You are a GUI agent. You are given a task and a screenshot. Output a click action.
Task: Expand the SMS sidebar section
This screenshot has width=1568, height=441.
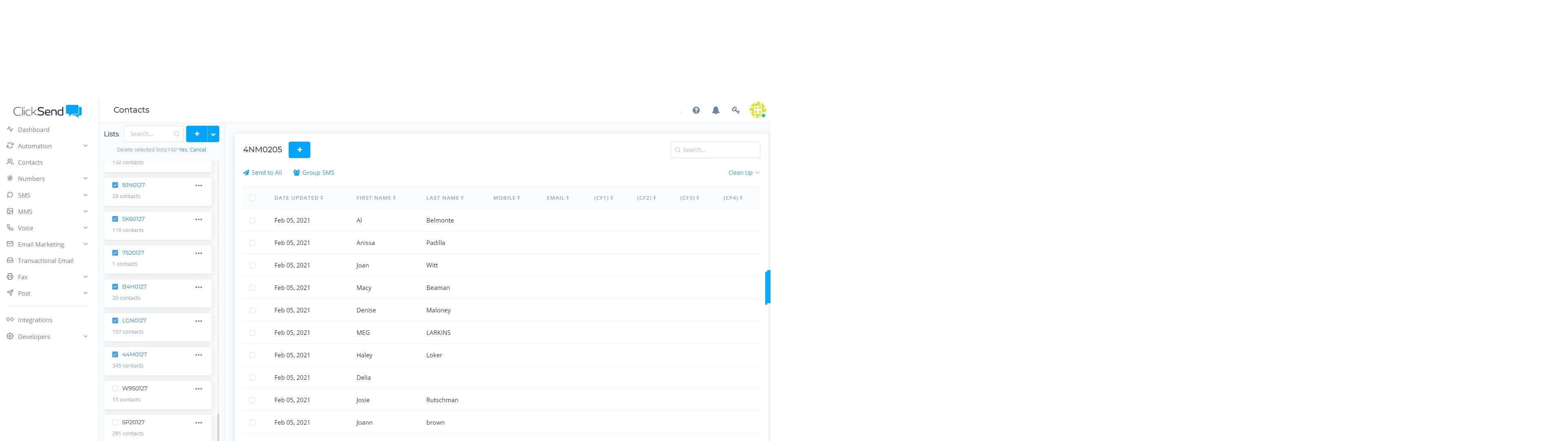47,196
